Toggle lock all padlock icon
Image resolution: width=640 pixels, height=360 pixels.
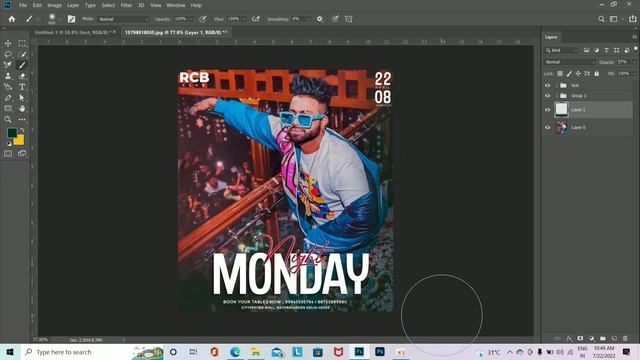coord(597,73)
